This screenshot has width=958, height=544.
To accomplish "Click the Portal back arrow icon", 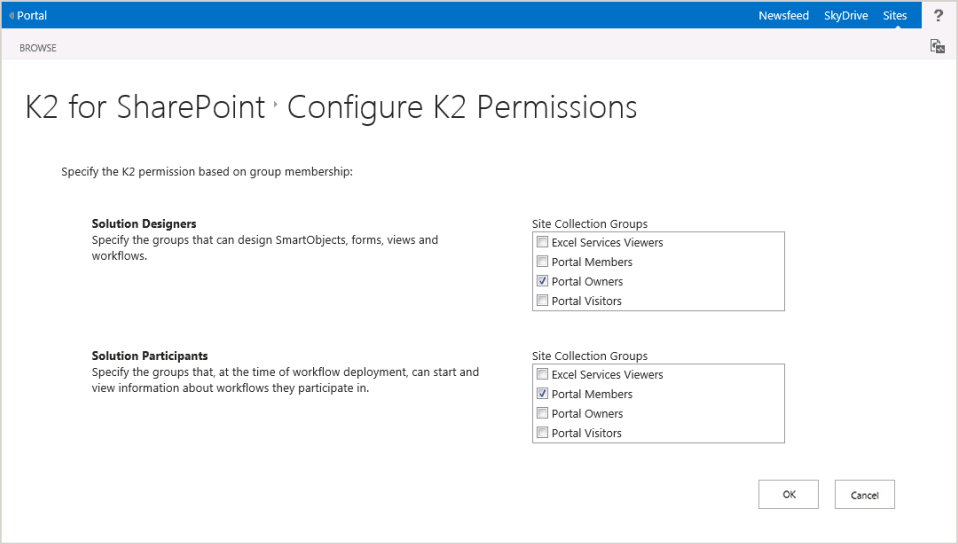I will coord(11,16).
